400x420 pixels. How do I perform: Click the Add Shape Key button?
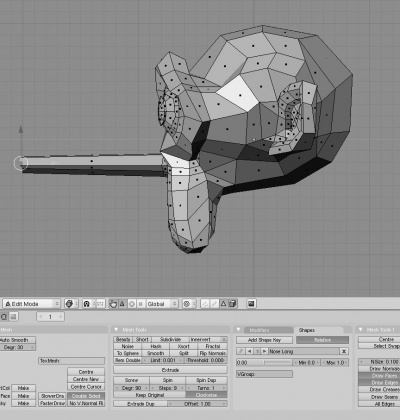coord(264,340)
